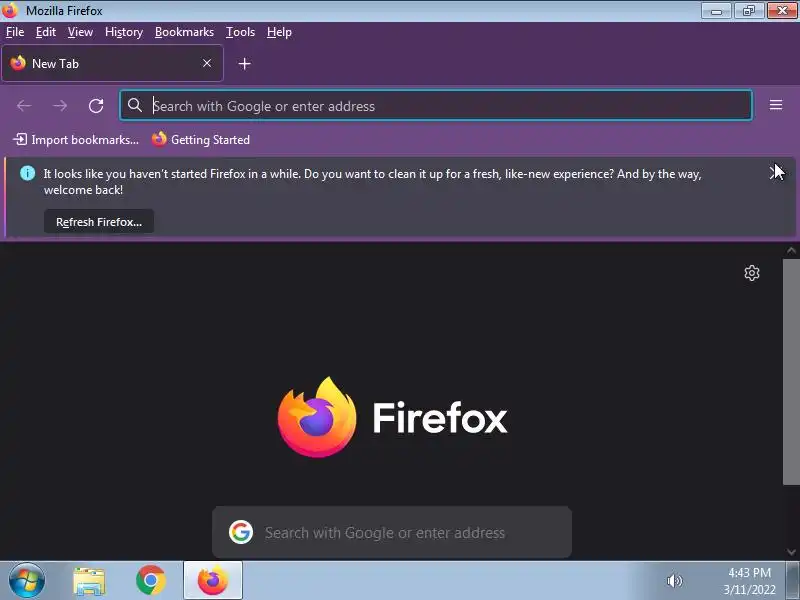Screen dimensions: 800x600
Task: Click the page's Search with Google box
Action: pyautogui.click(x=392, y=532)
